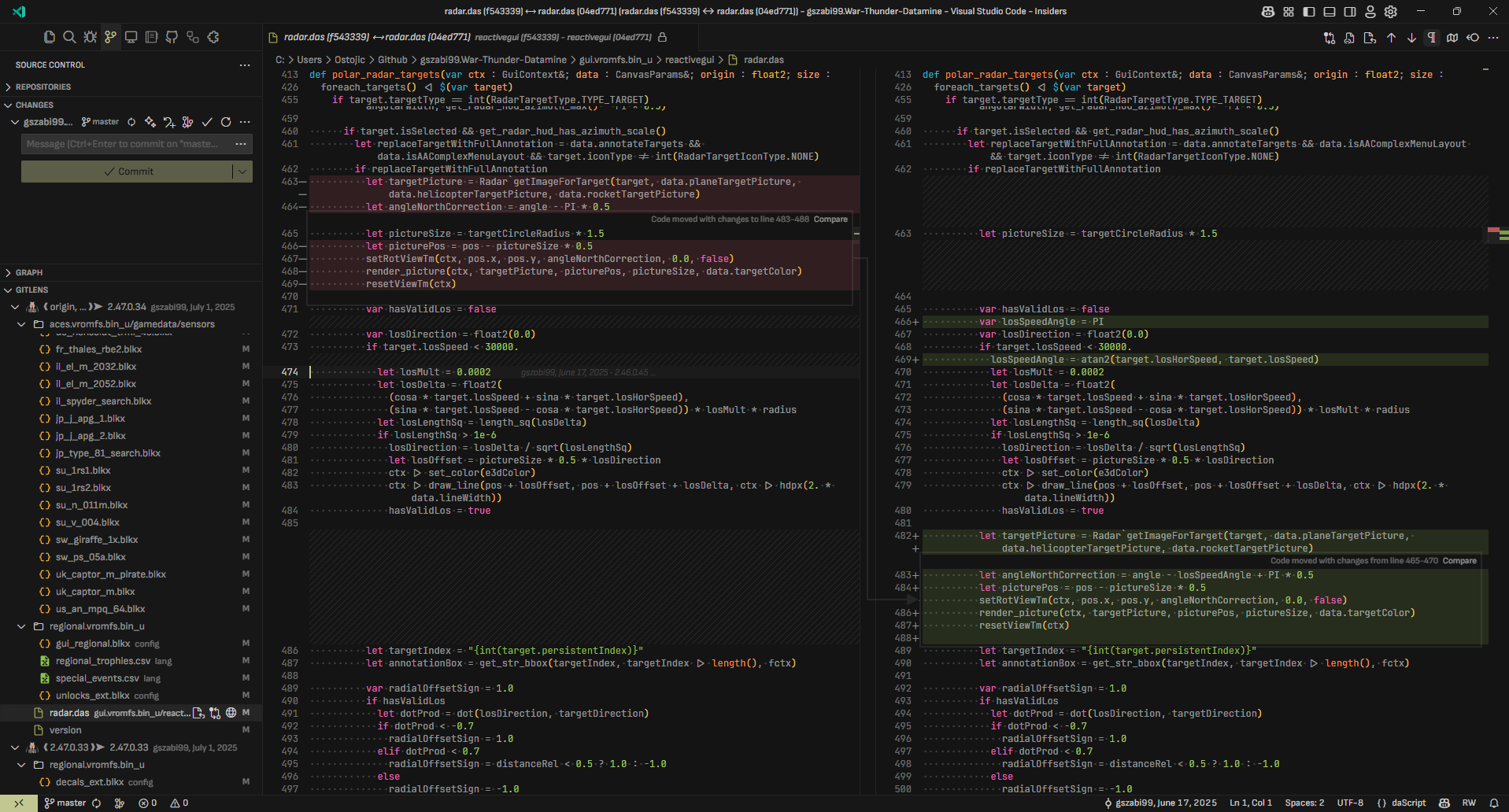Open remote window button in status bar
This screenshot has height=812, width=1509.
click(x=18, y=803)
